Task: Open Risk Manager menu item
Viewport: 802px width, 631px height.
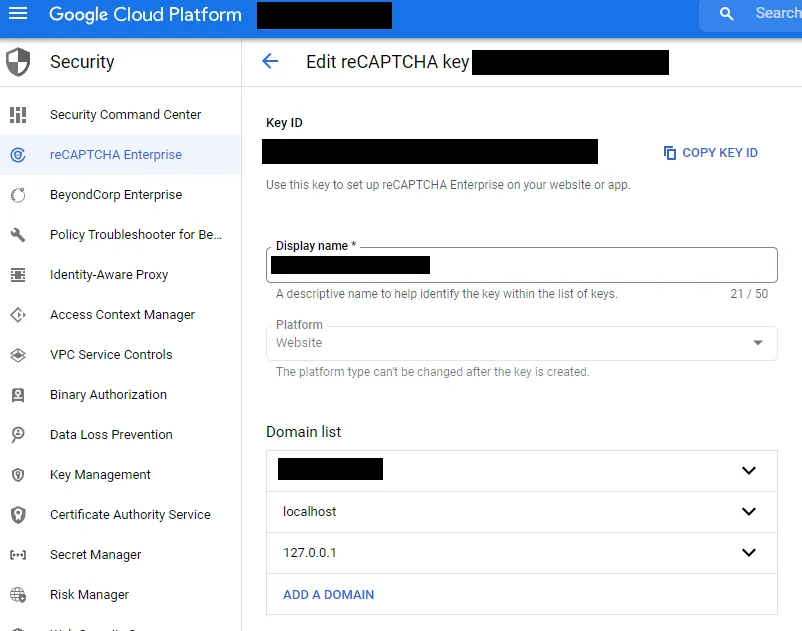Action: point(90,595)
